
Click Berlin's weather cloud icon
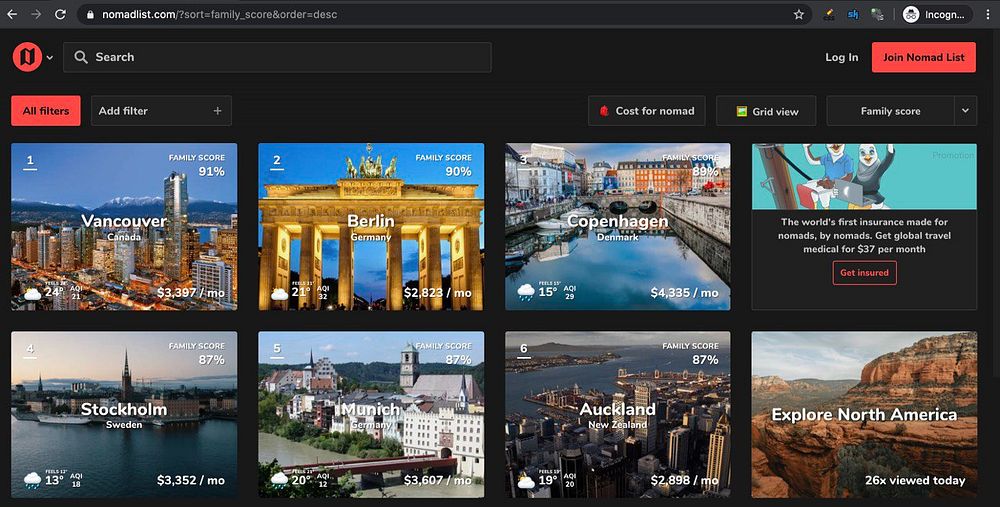(279, 293)
